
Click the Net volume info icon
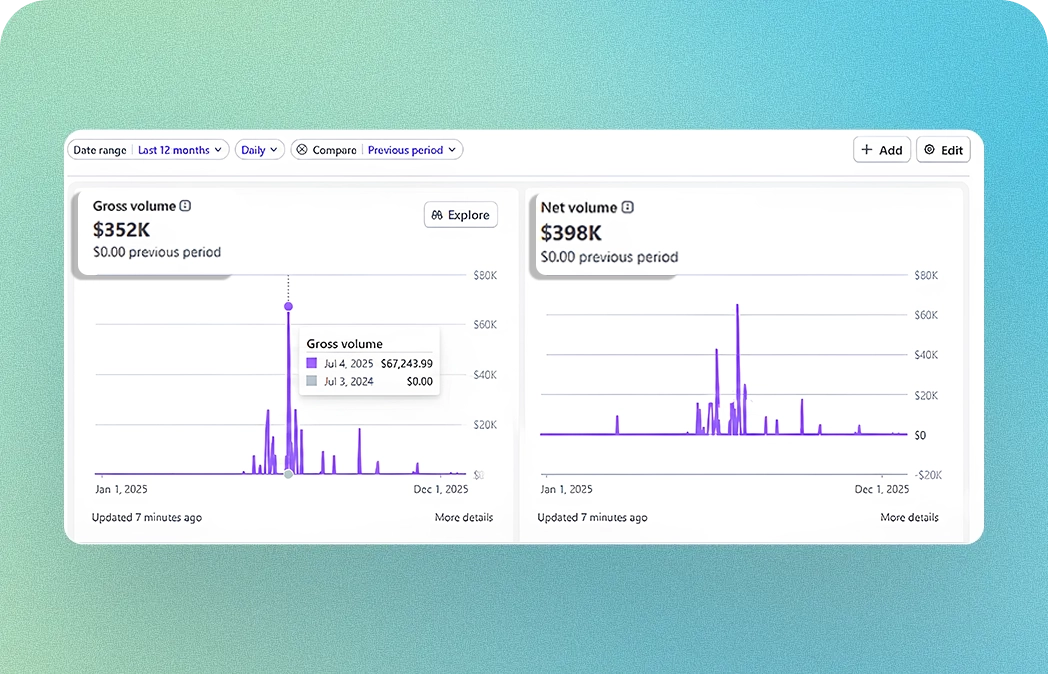click(x=627, y=208)
